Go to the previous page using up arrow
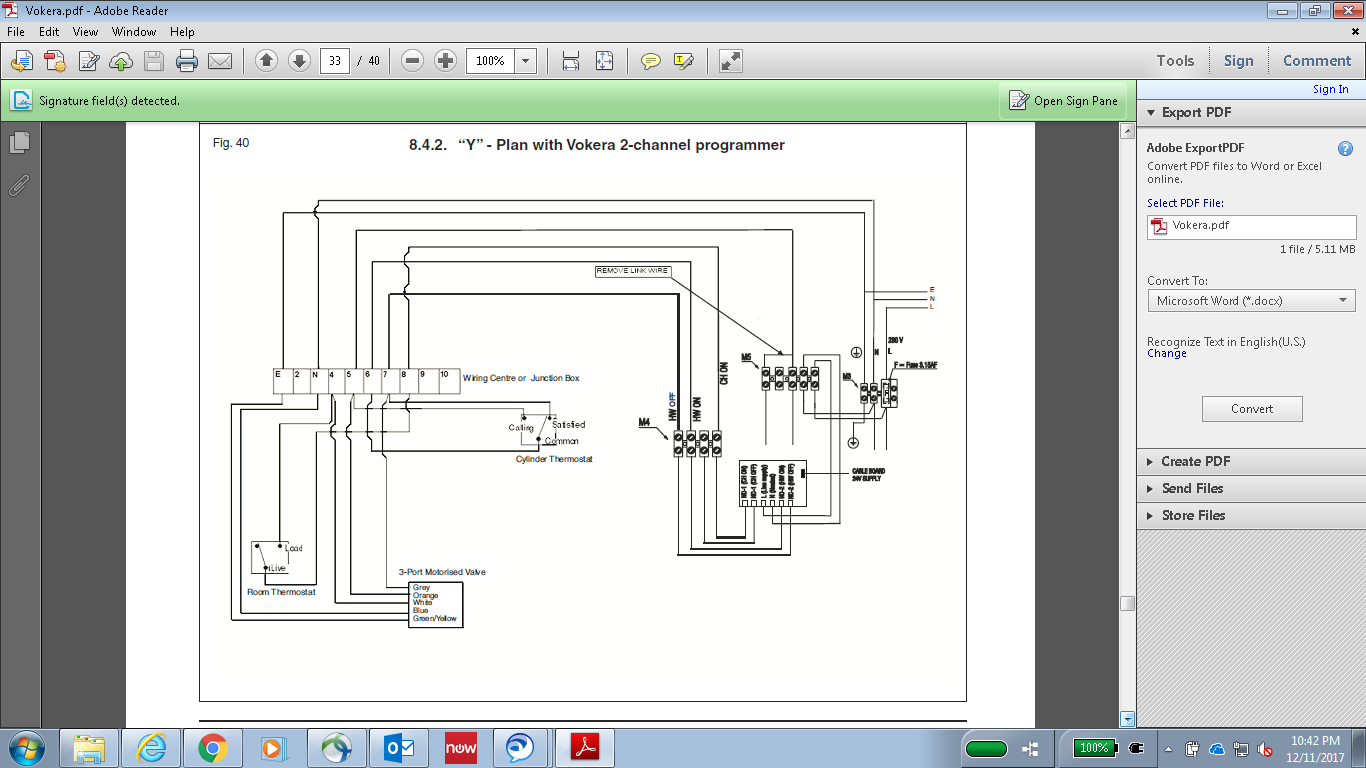Image resolution: width=1366 pixels, height=768 pixels. click(x=266, y=61)
